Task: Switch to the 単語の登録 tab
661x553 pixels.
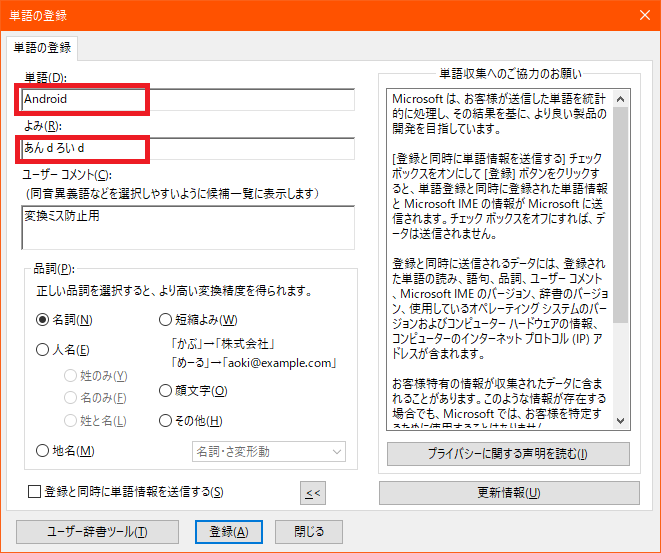Action: [x=42, y=48]
